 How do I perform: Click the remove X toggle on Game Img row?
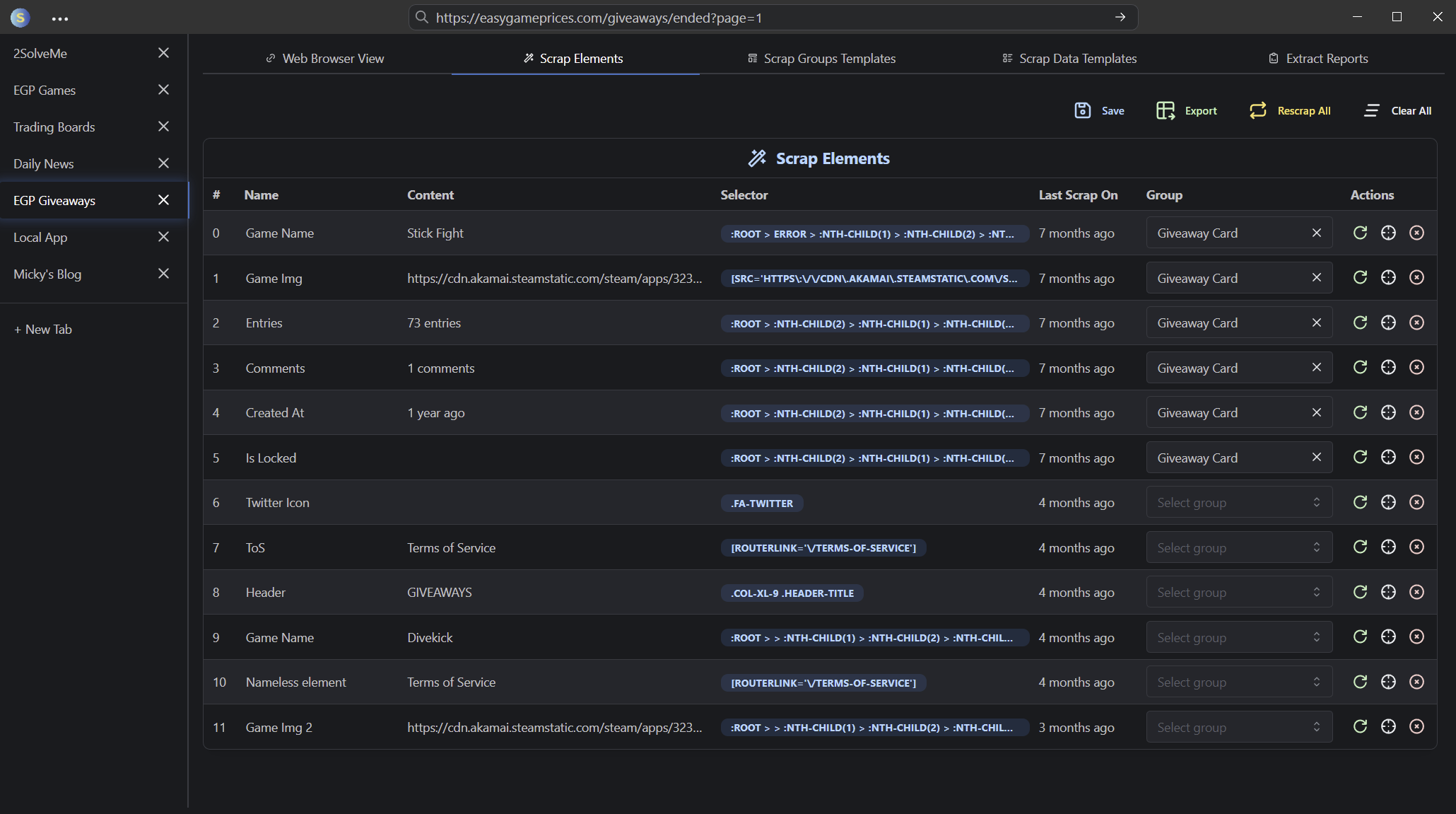[1316, 278]
